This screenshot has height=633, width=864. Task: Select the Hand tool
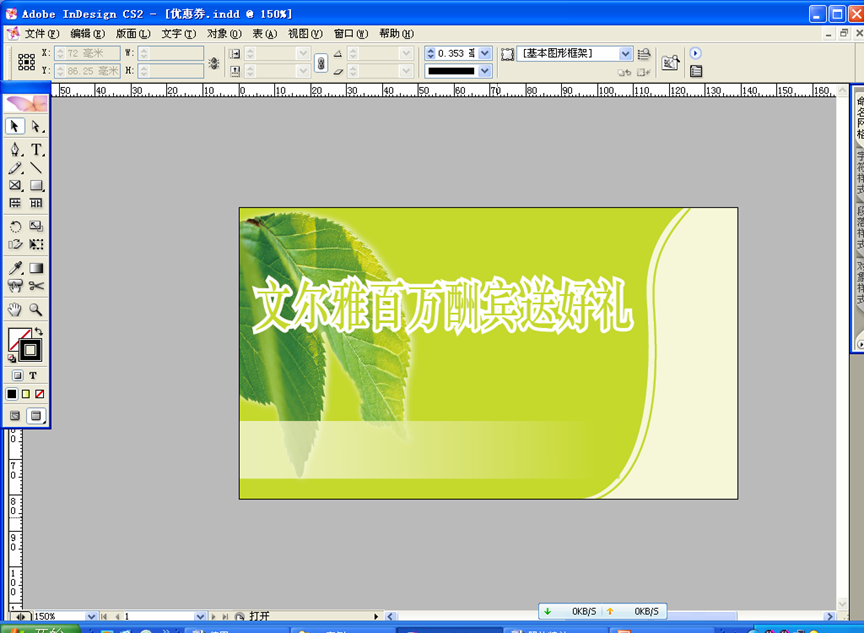coord(15,310)
